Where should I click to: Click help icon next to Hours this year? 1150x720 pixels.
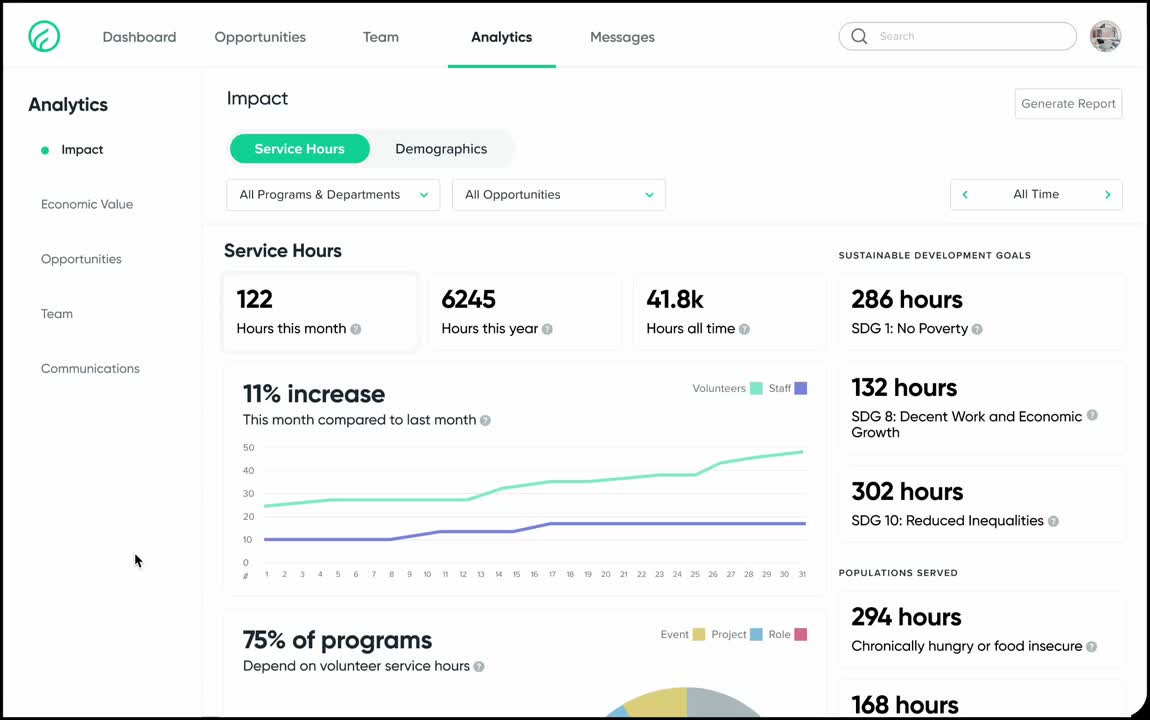[x=547, y=329]
